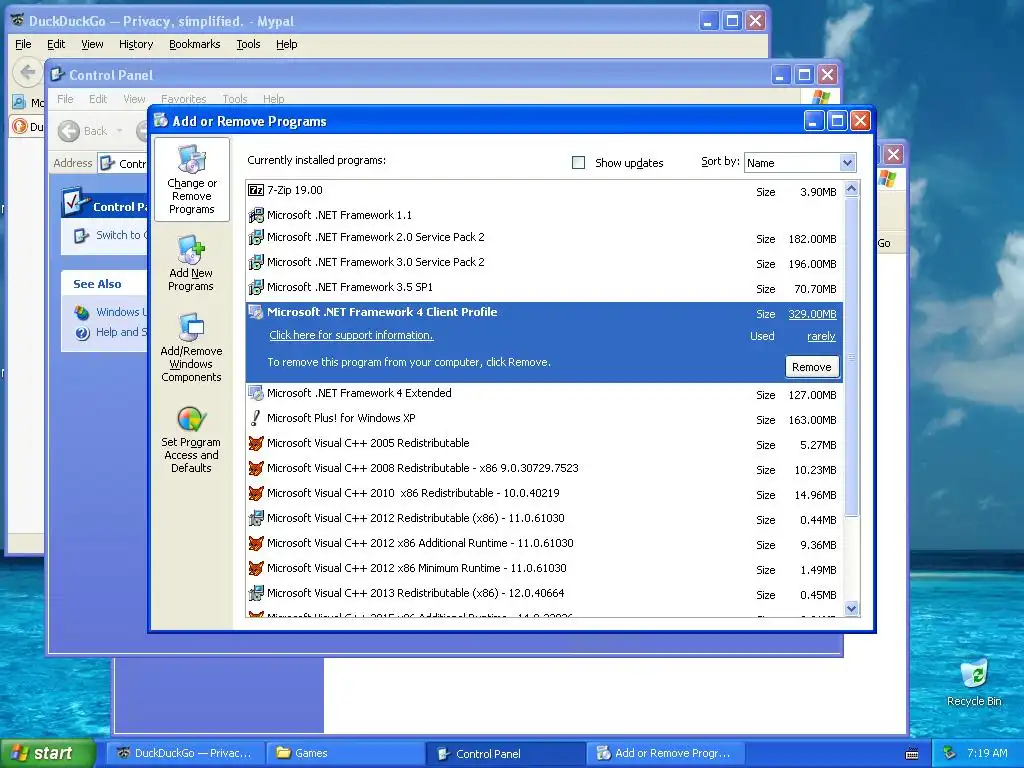Open the Help menu in Mypal
This screenshot has height=768, width=1024.
pyautogui.click(x=286, y=44)
